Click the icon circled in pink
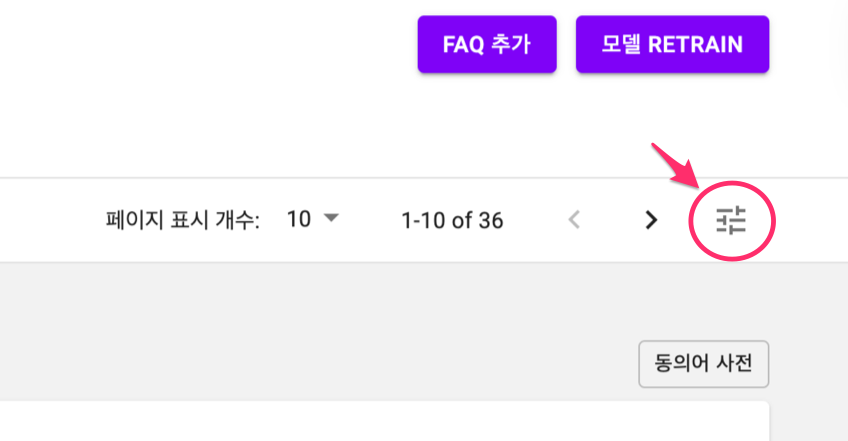 coord(731,221)
